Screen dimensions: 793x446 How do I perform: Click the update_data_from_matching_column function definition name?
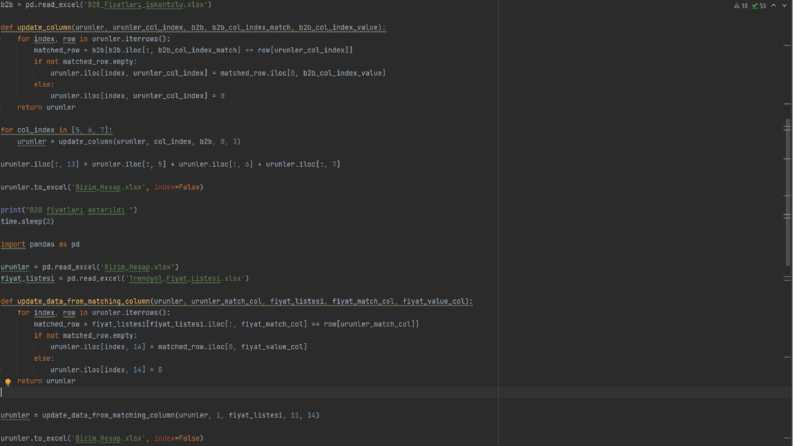pyautogui.click(x=83, y=301)
